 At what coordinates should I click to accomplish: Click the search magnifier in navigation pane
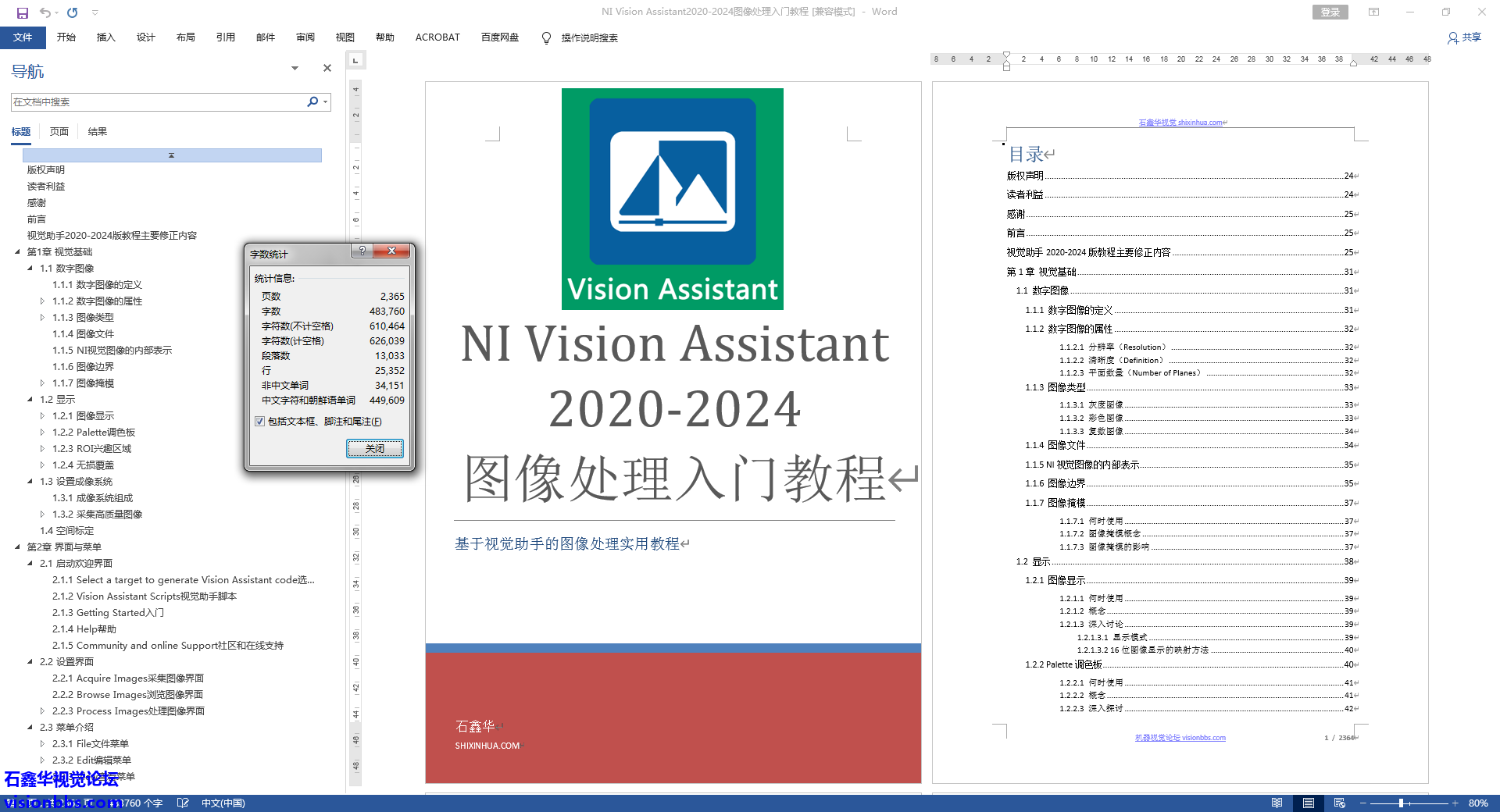(x=312, y=101)
